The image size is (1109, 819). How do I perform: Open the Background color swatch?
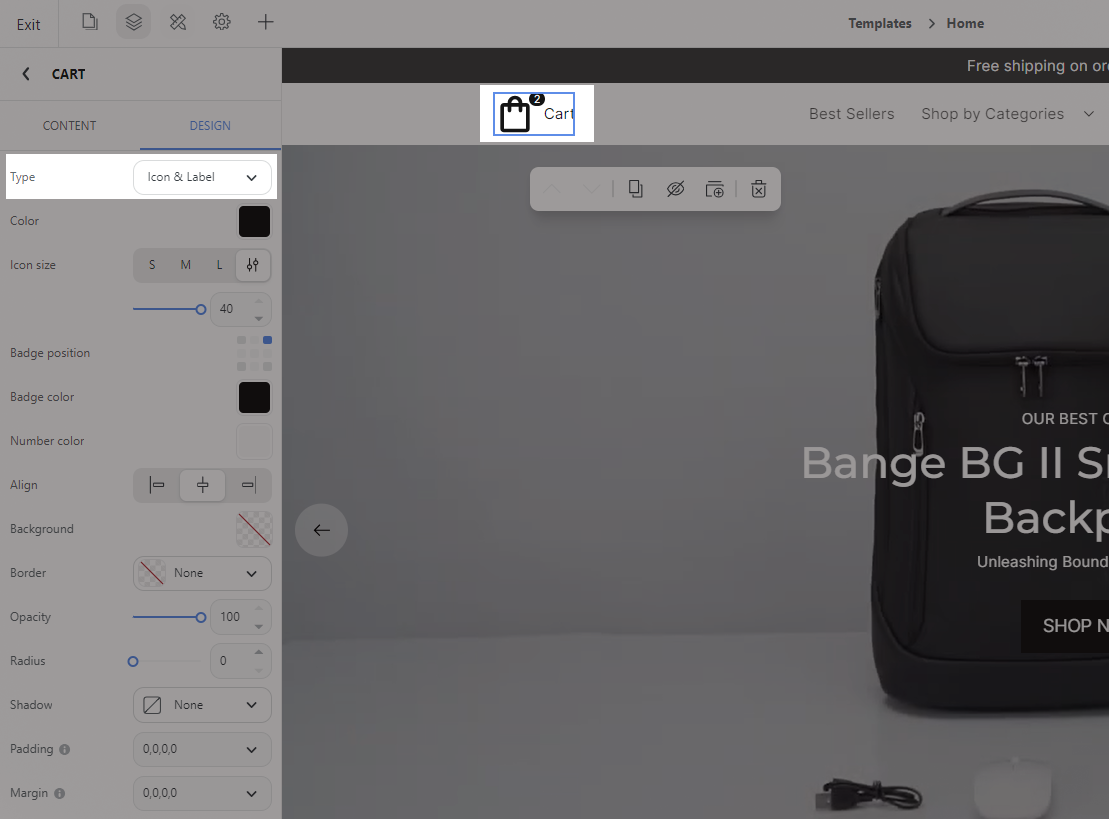coord(255,530)
